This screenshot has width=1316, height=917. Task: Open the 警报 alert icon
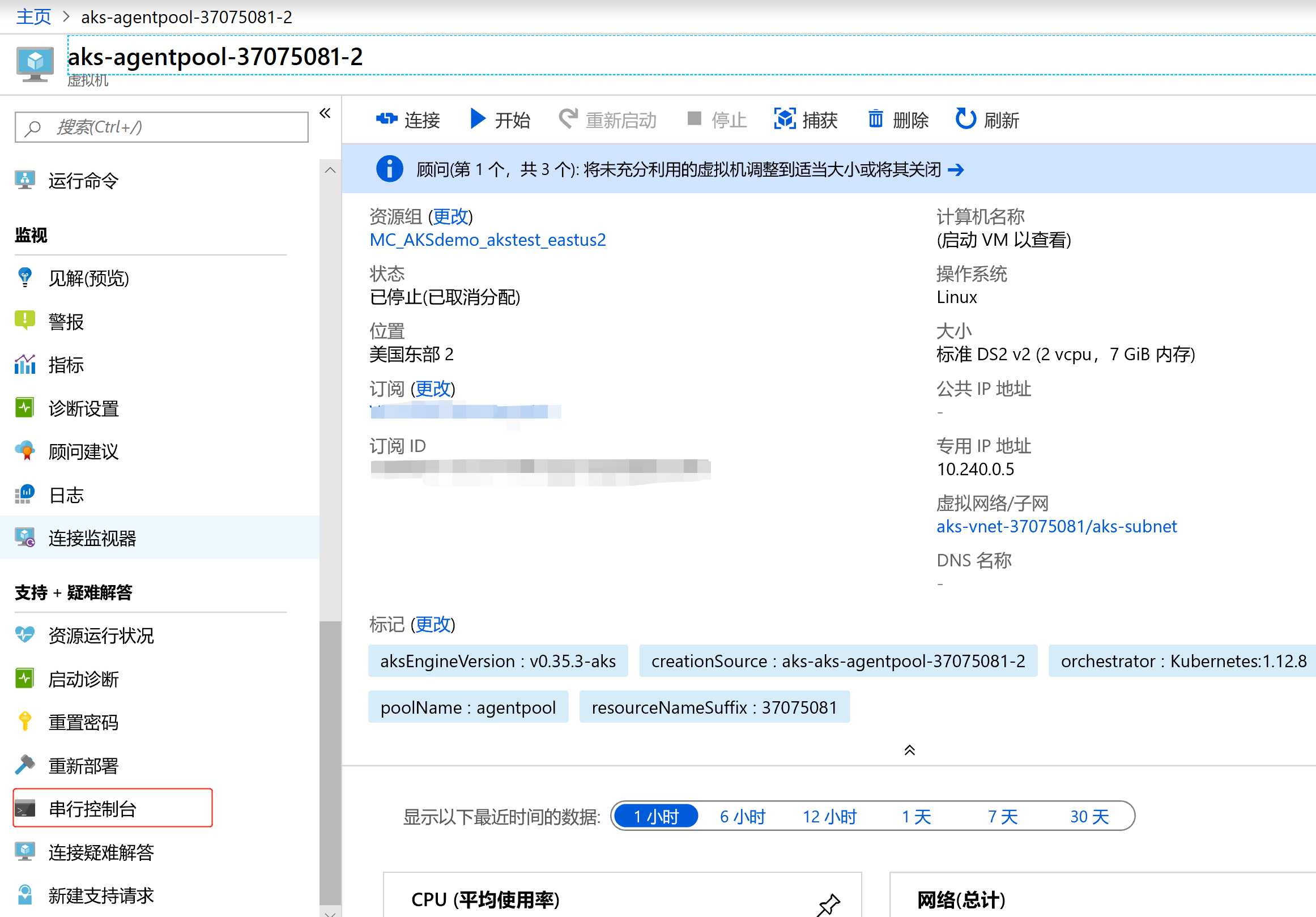[25, 321]
